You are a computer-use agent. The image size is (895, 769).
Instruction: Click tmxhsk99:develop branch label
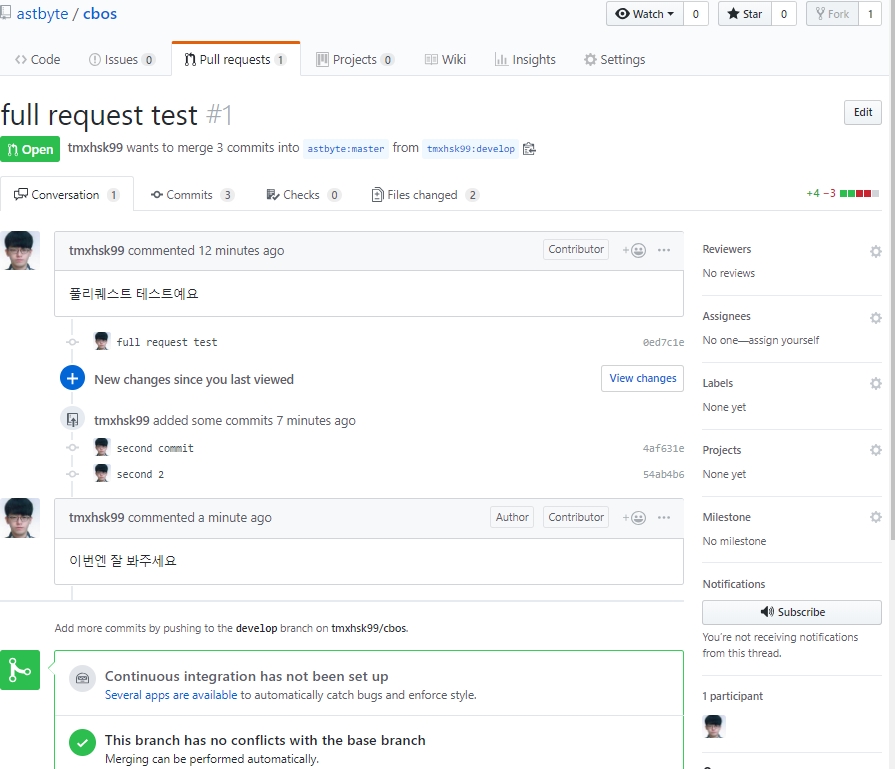coord(471,148)
